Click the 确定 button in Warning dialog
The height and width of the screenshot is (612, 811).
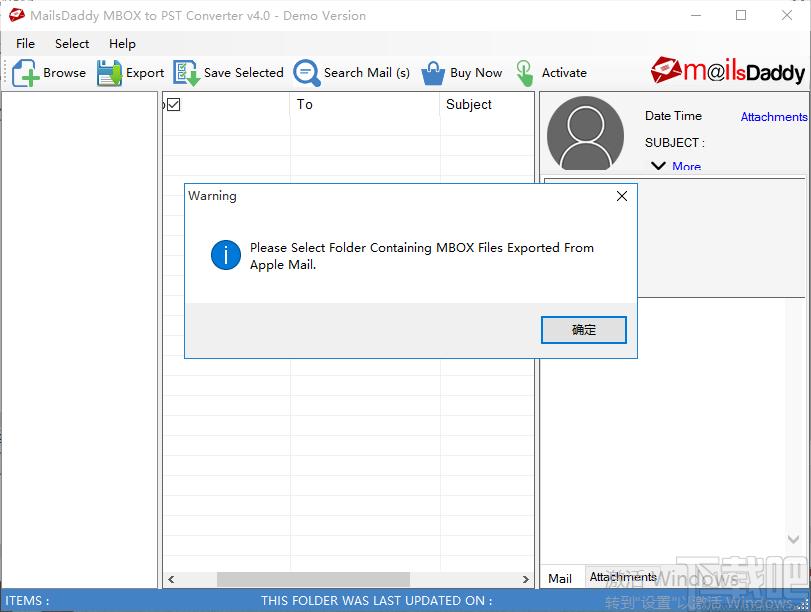pyautogui.click(x=583, y=330)
